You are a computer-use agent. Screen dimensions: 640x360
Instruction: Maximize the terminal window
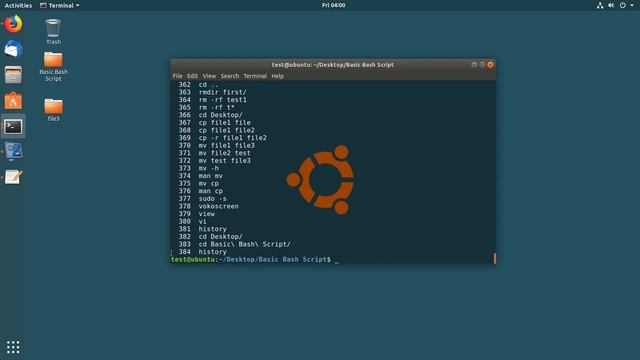point(482,64)
